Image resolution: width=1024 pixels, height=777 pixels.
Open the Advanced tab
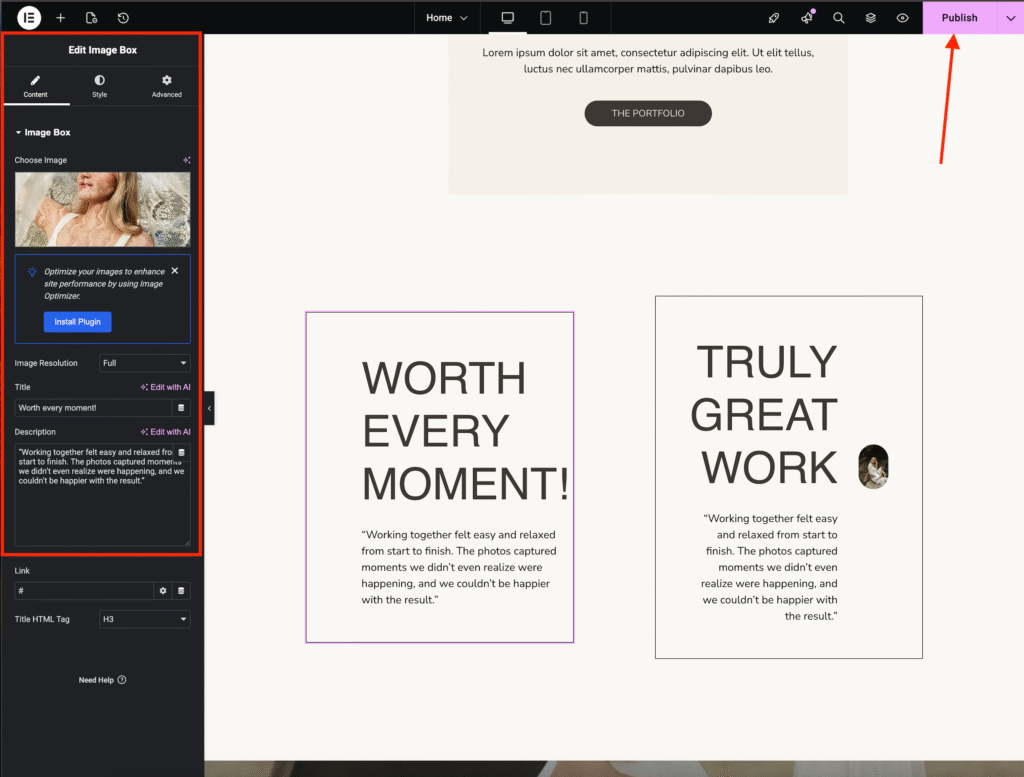(x=167, y=86)
